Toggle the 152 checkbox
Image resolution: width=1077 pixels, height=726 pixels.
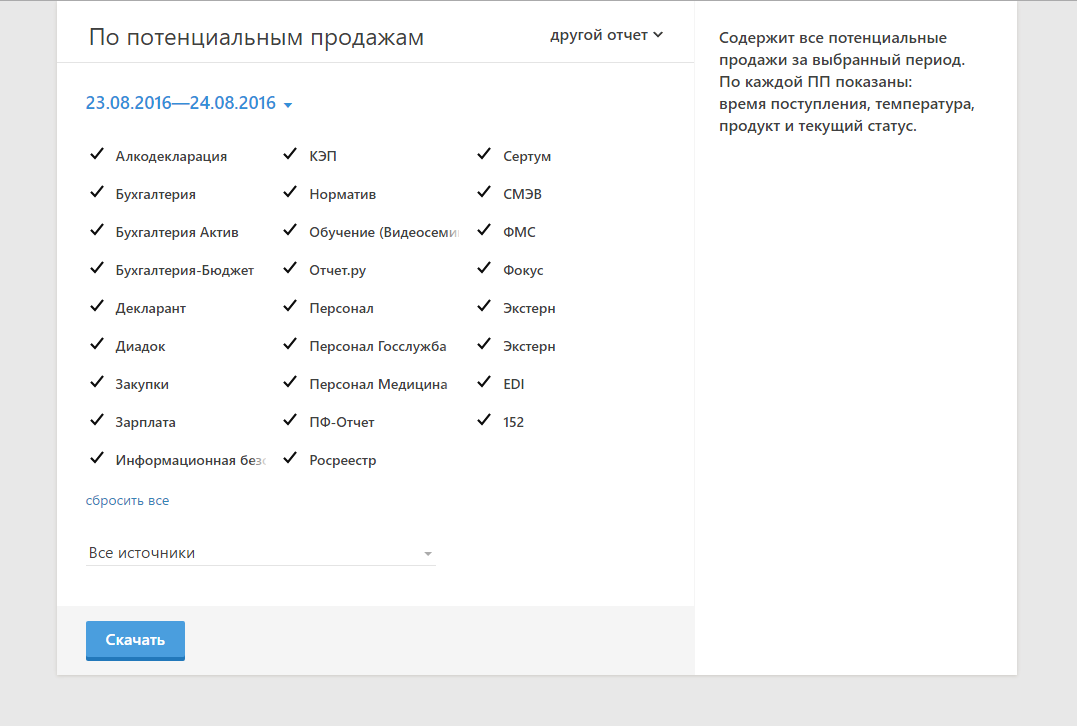tap(484, 421)
